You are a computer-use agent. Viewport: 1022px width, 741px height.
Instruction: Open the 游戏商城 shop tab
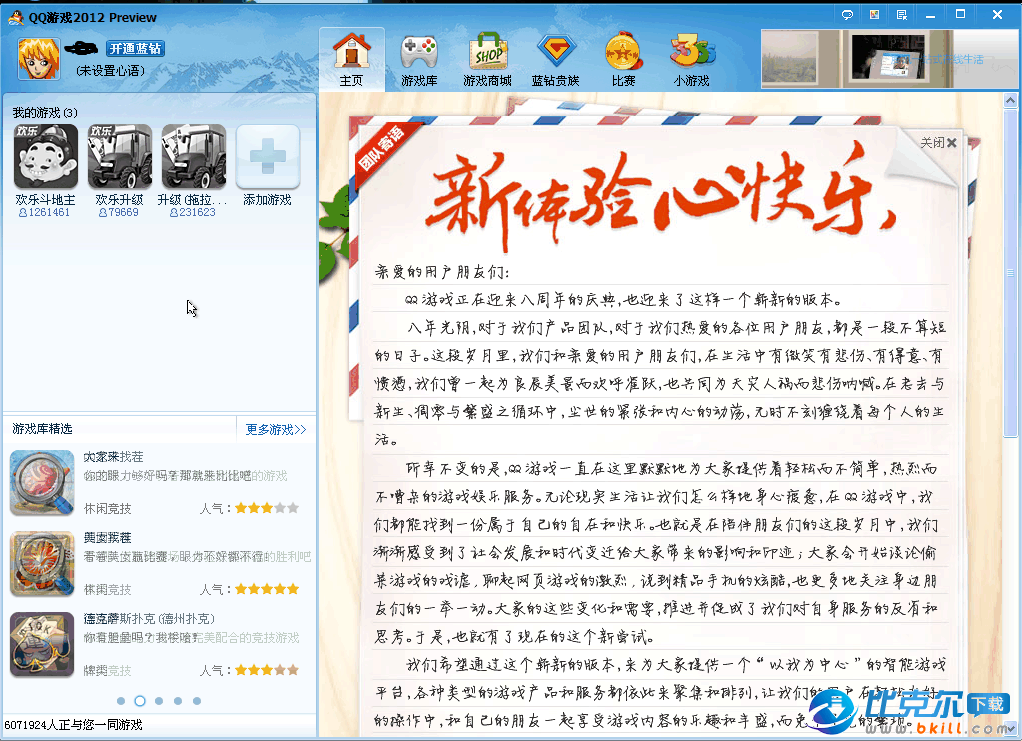click(487, 60)
